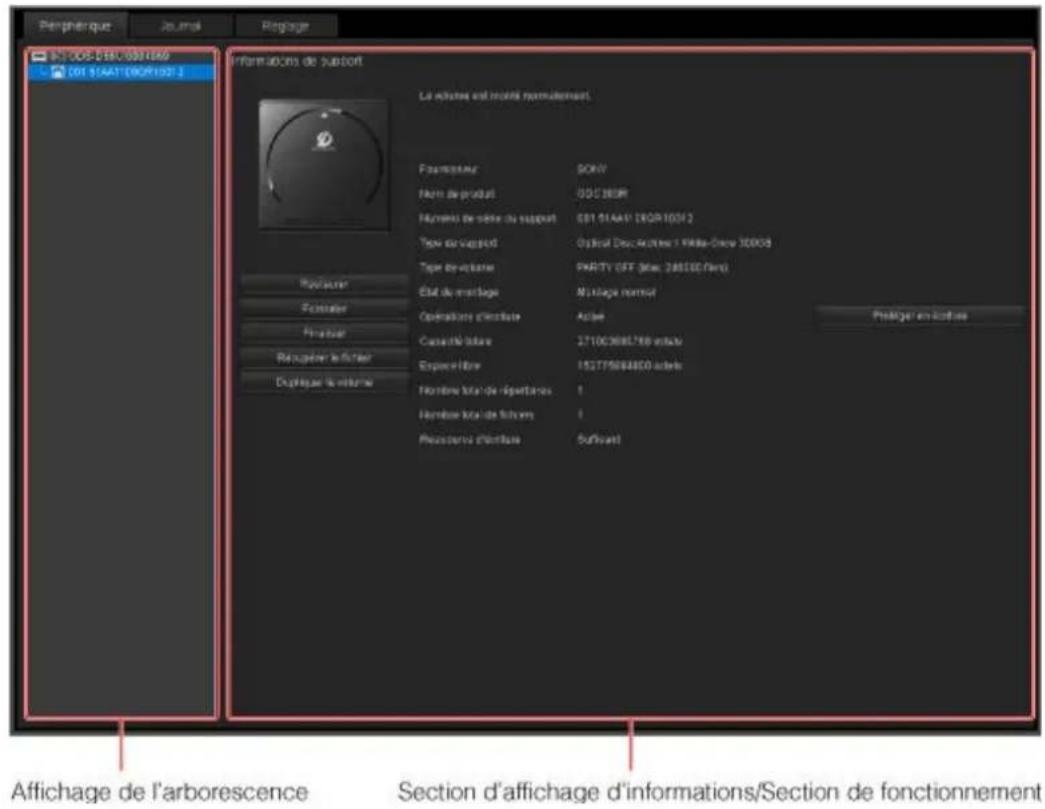Click the Optical Disc Archive media type value
Screen dimensions: 1045x809
coord(674,243)
